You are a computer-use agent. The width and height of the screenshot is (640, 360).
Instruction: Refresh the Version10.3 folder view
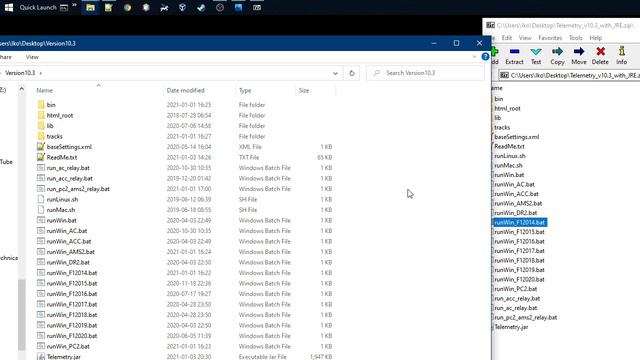[351, 73]
